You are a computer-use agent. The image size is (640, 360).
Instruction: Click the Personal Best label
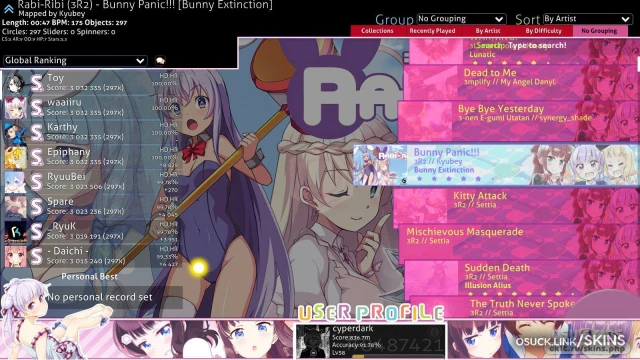click(89, 277)
